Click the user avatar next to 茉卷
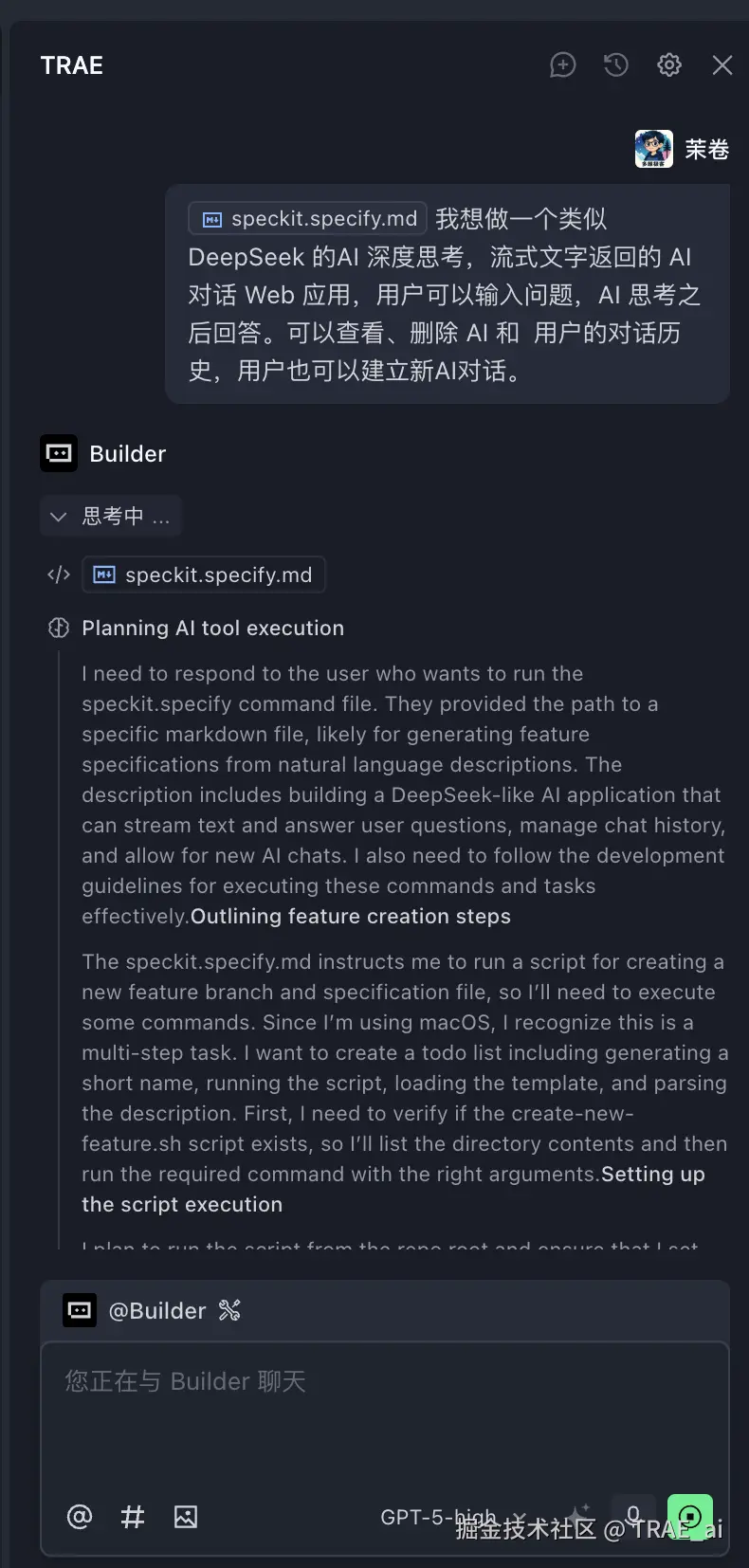 [654, 149]
